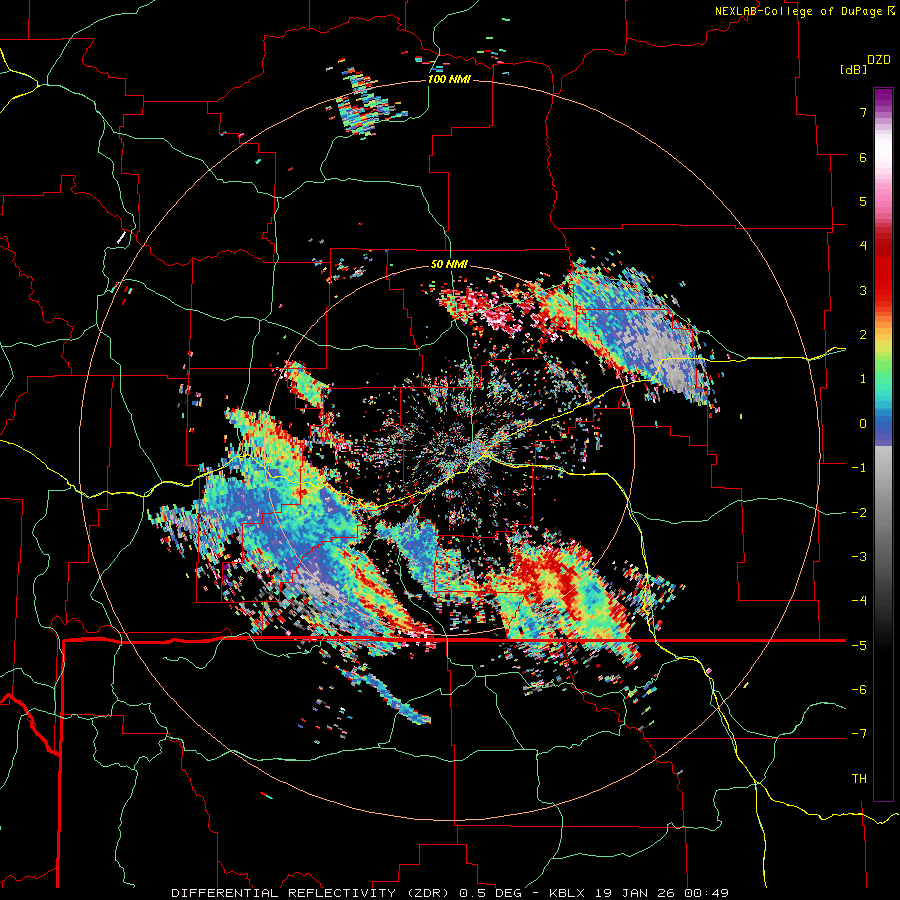Image resolution: width=900 pixels, height=900 pixels.
Task: Click the -5 scale value
Action: [x=859, y=646]
